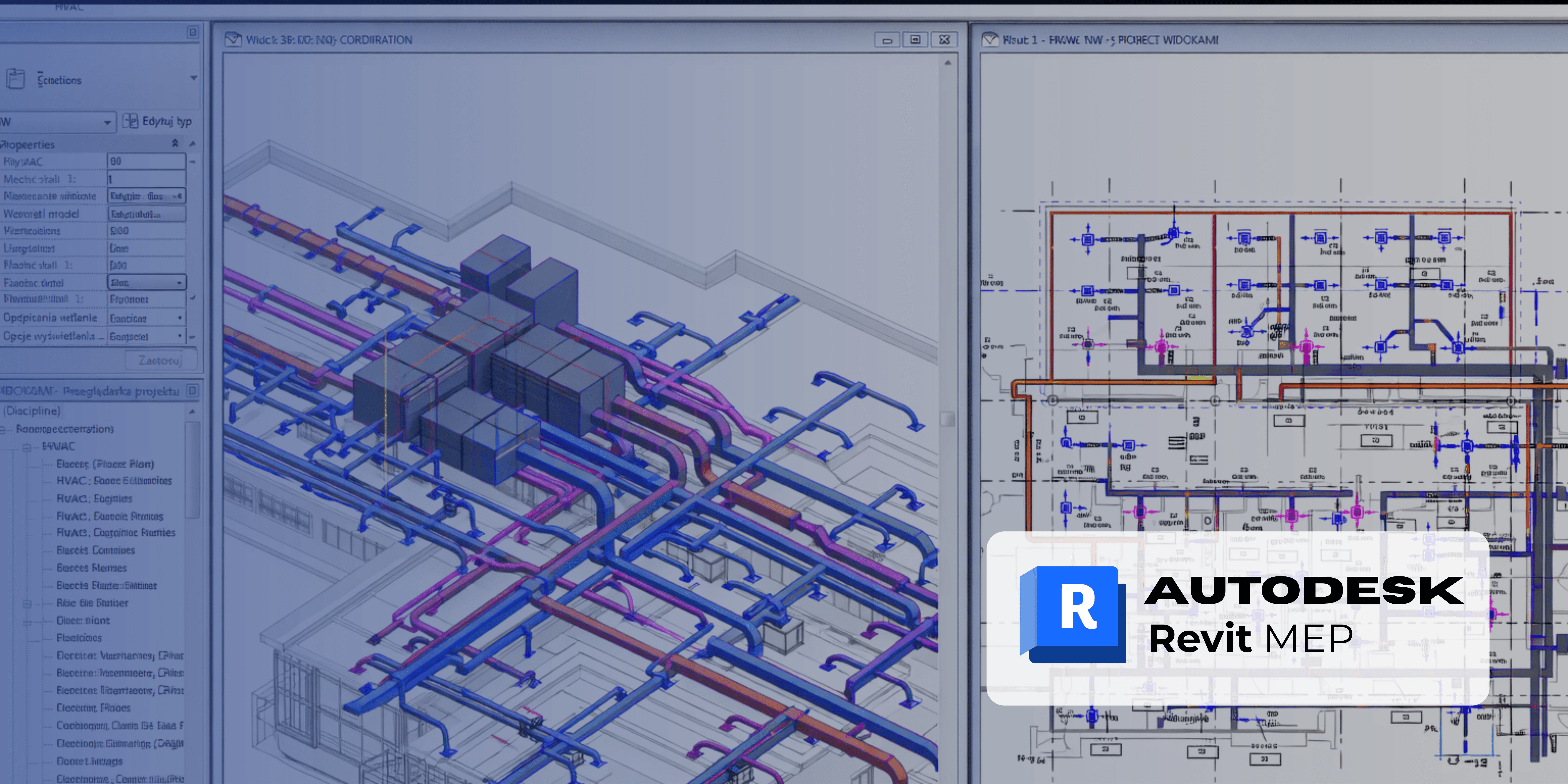
Task: Click the project browser scrollbar thumb
Action: (x=192, y=470)
